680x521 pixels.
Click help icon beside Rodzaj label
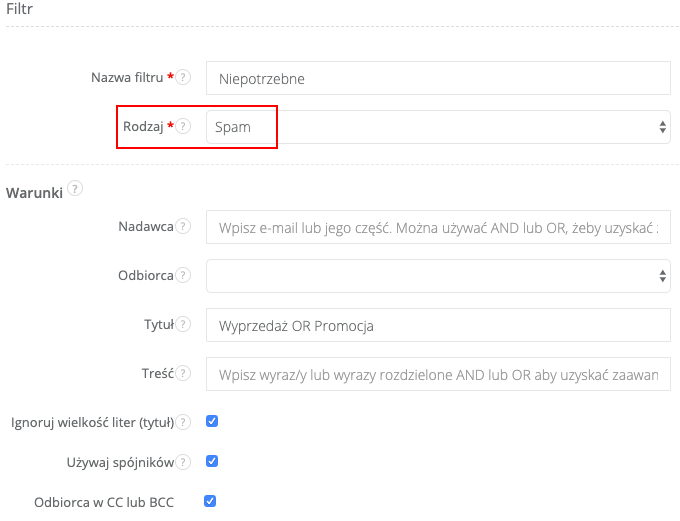[x=183, y=127]
